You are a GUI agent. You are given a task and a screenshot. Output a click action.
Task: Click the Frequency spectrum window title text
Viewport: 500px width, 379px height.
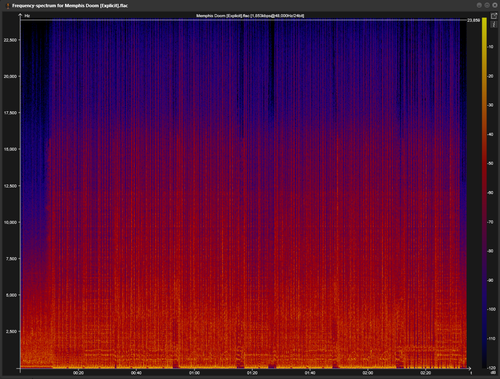tap(70, 6)
